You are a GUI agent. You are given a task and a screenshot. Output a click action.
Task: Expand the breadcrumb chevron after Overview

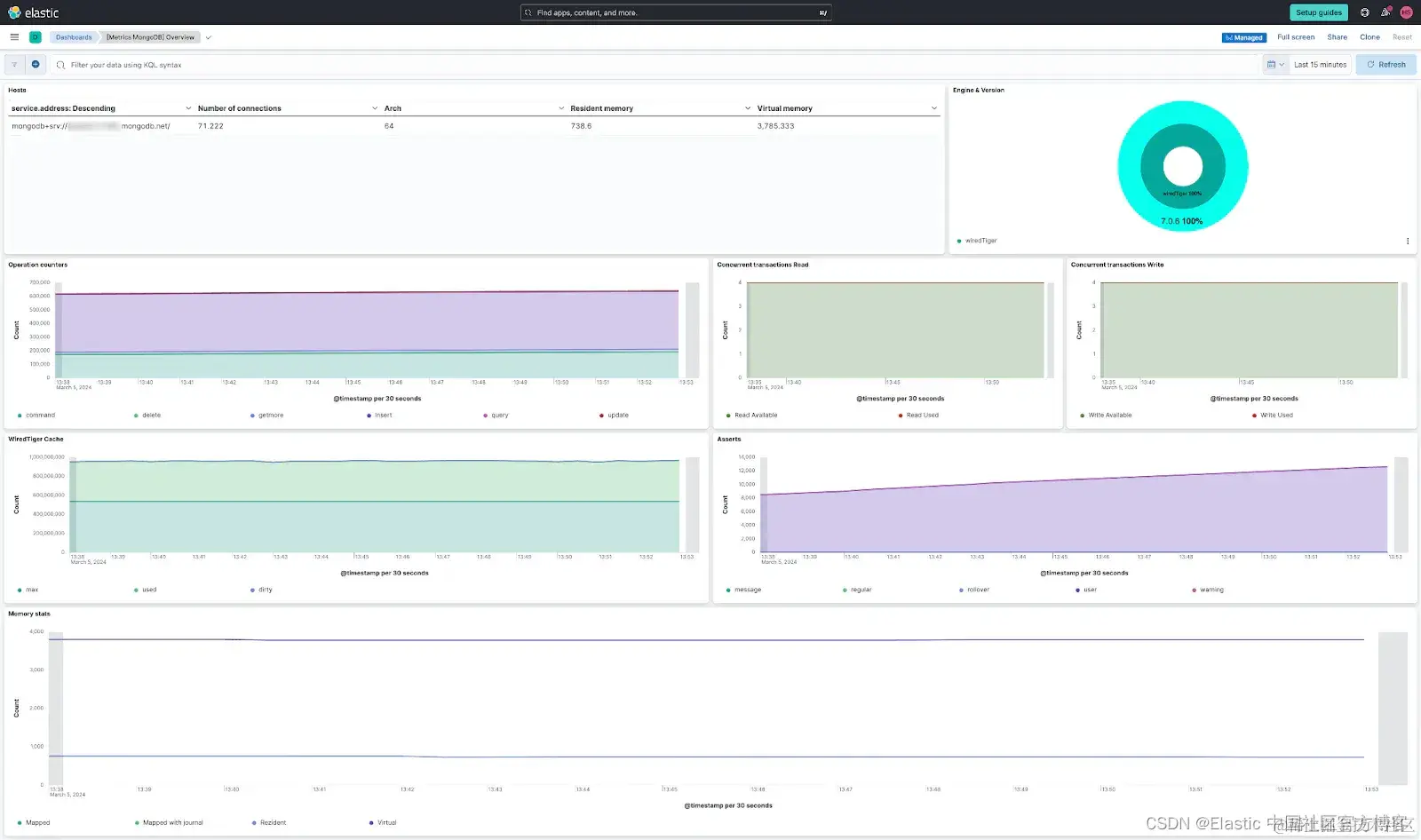click(209, 37)
